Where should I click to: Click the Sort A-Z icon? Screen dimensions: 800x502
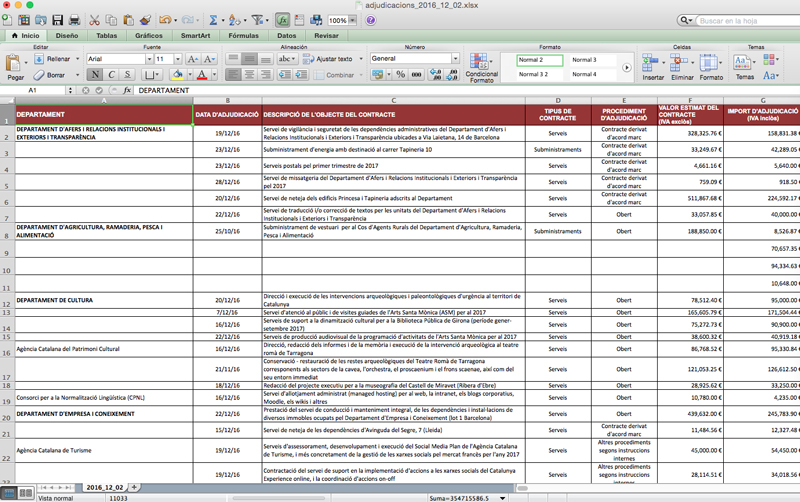pyautogui.click(x=234, y=20)
